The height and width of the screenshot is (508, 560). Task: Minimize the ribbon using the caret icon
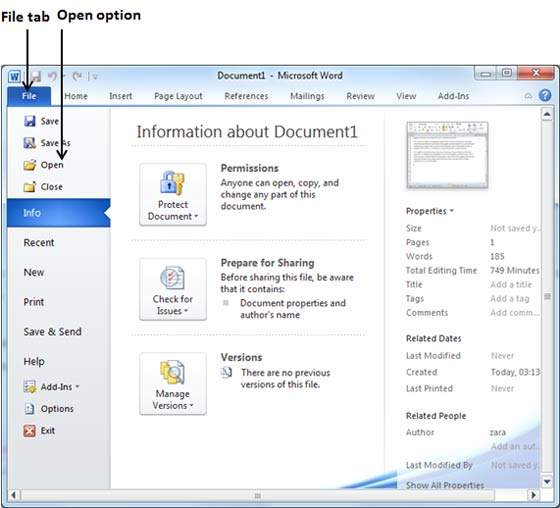tap(528, 96)
